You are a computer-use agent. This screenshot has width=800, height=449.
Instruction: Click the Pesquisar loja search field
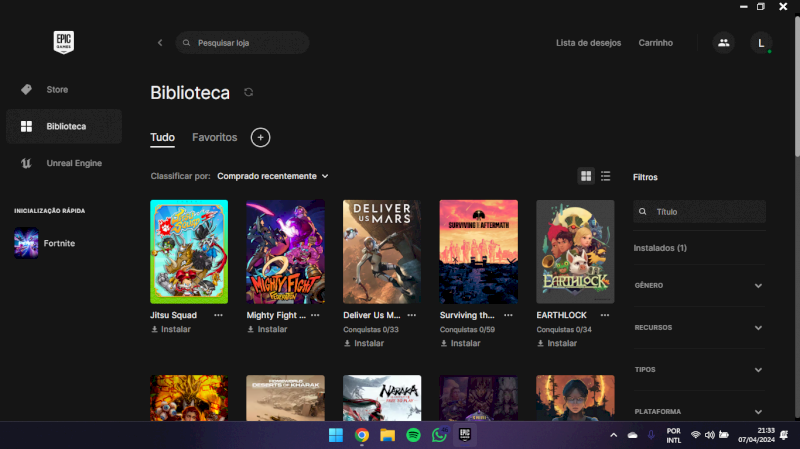pyautogui.click(x=242, y=43)
